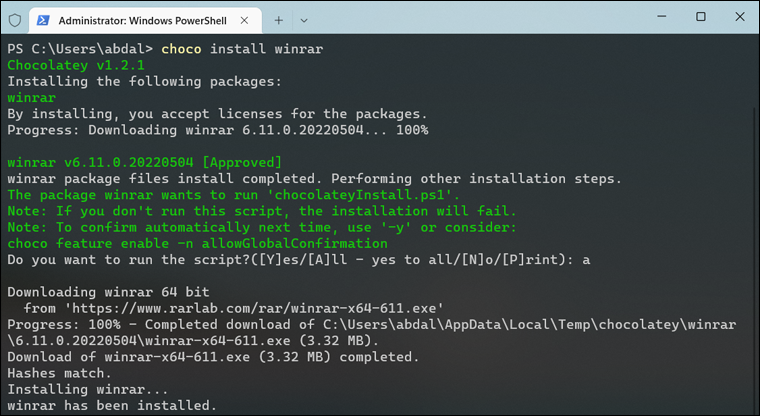Viewport: 760px width, 416px height.
Task: Minimize the terminal window
Action: [x=655, y=16]
